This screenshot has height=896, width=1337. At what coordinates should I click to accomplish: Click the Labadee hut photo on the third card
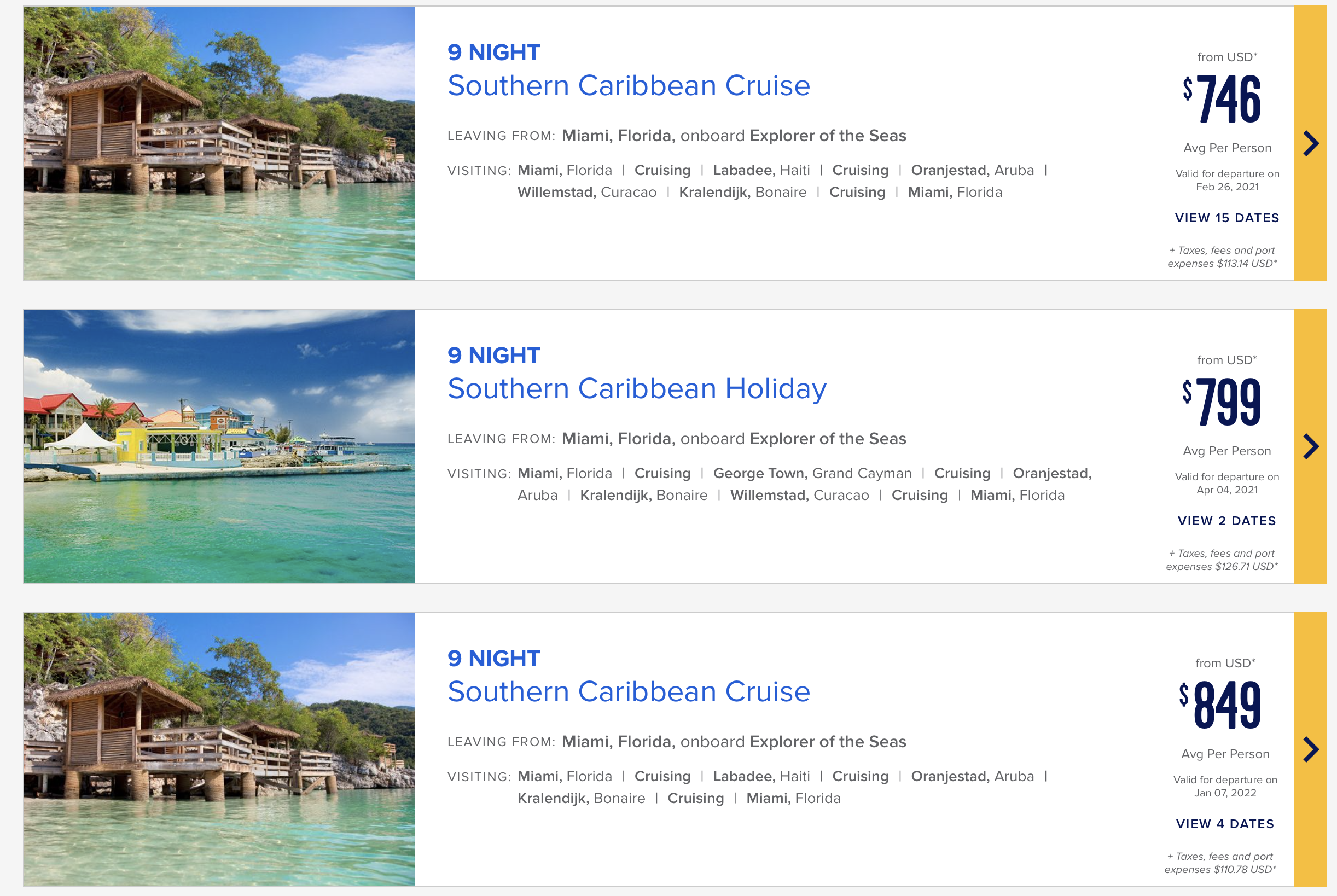[x=219, y=749]
